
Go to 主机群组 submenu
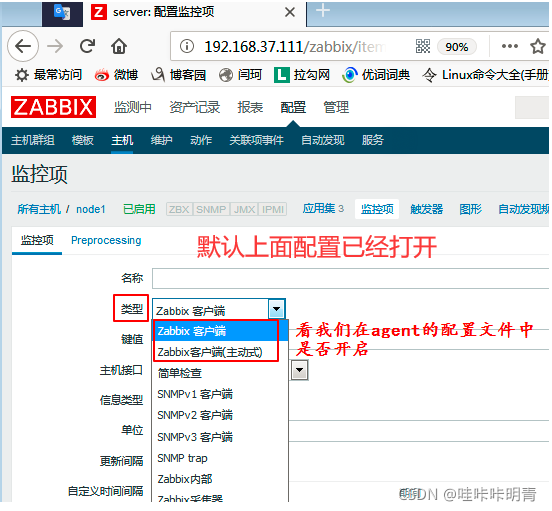(33, 140)
